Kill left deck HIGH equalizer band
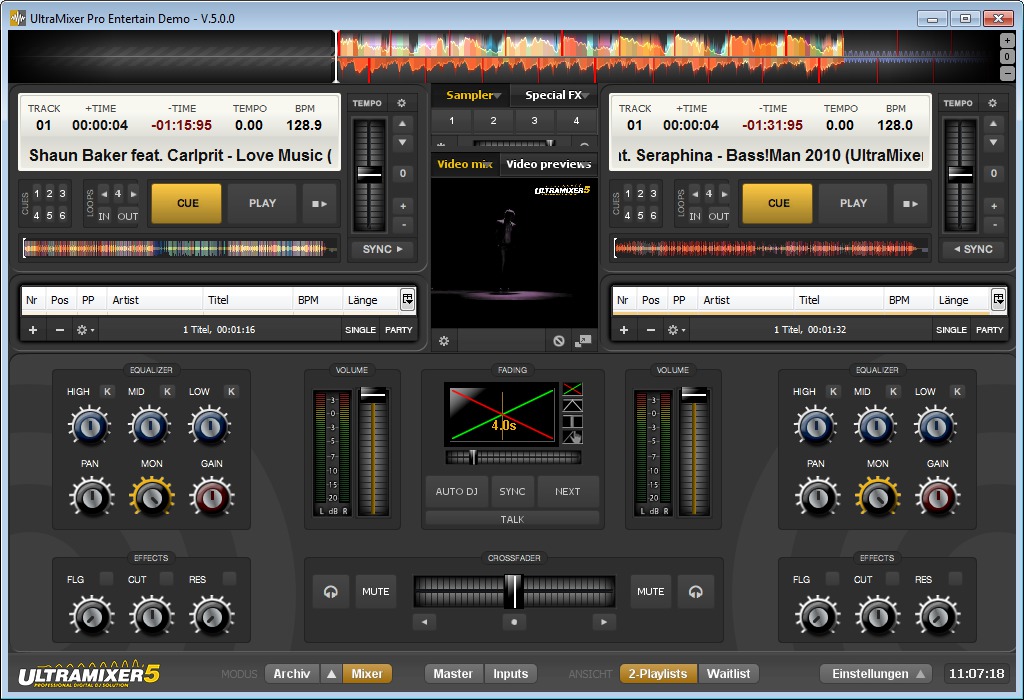The width and height of the screenshot is (1024, 700). click(x=107, y=391)
